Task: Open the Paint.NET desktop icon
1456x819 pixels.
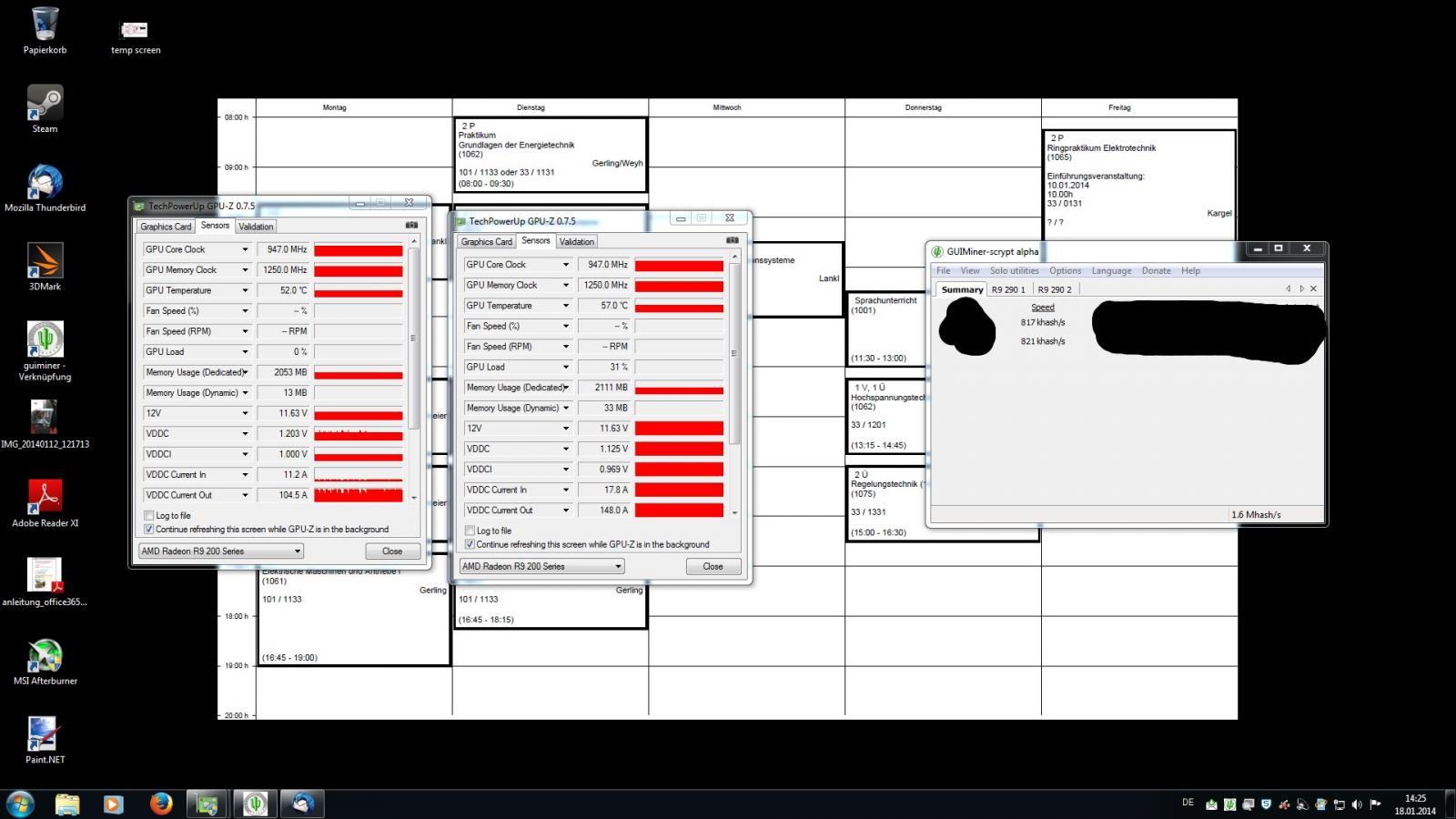Action: (45, 740)
